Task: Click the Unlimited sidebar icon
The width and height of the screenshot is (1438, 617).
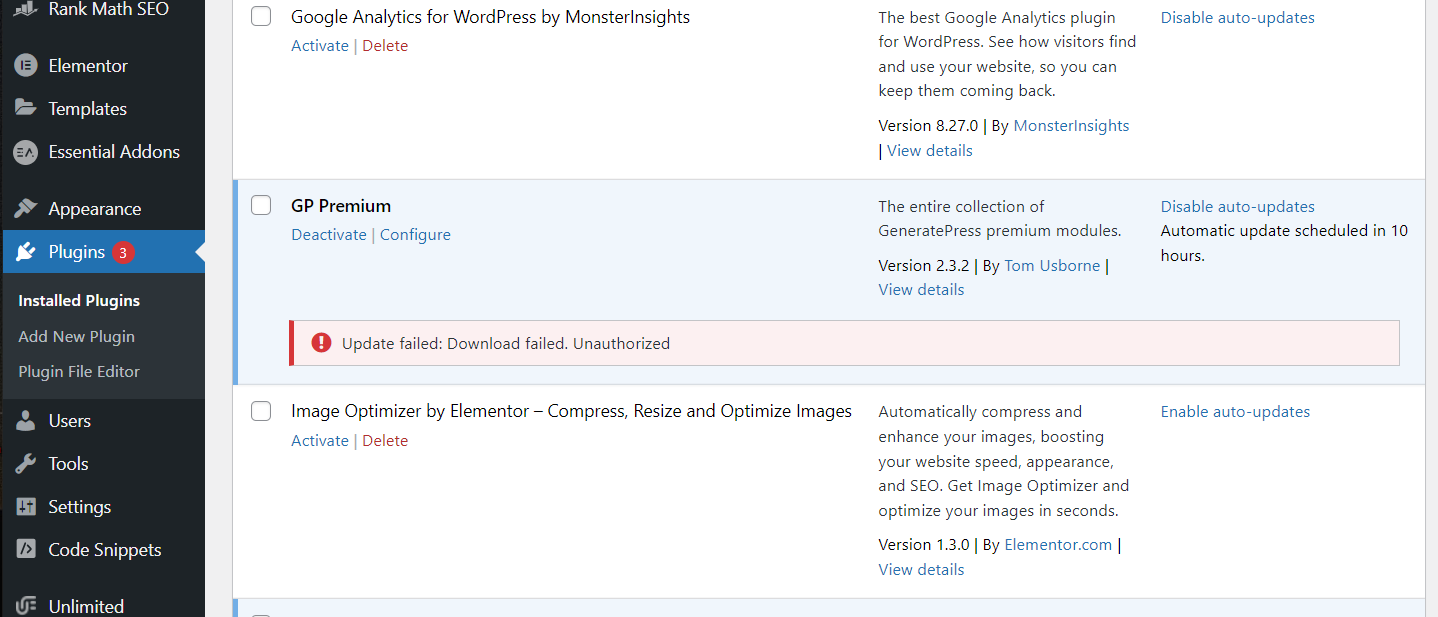Action: [25, 606]
